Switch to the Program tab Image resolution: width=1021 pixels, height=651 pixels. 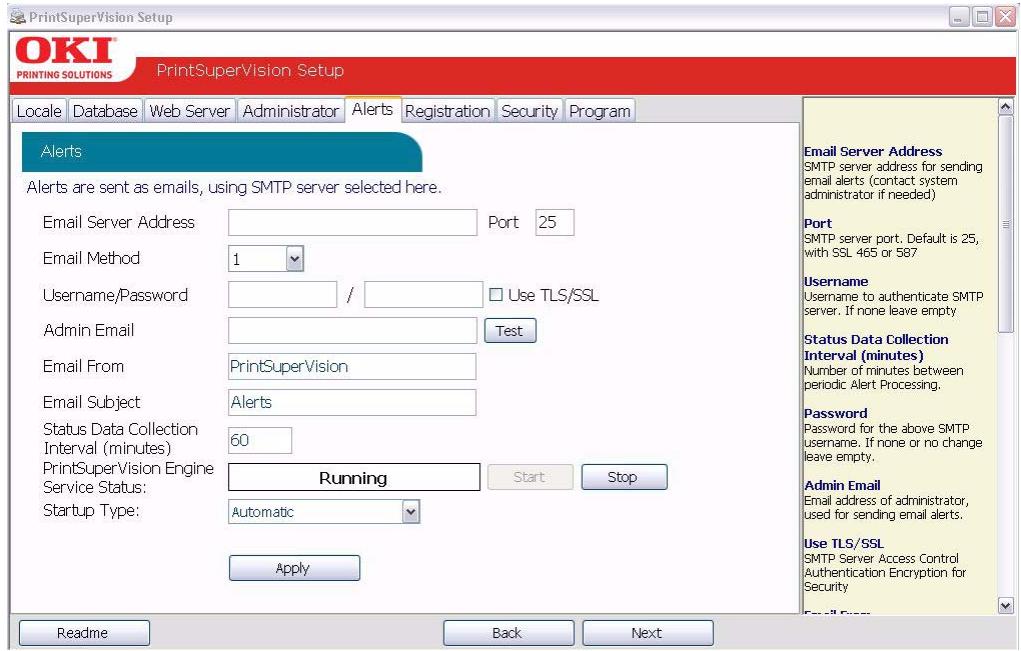click(x=600, y=111)
